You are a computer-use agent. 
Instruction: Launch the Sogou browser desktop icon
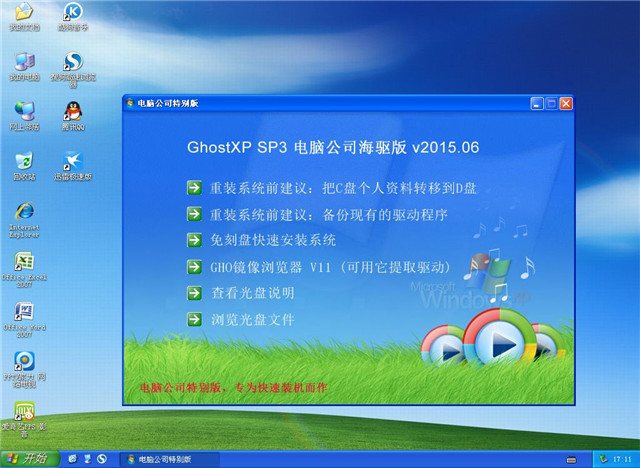[72, 63]
